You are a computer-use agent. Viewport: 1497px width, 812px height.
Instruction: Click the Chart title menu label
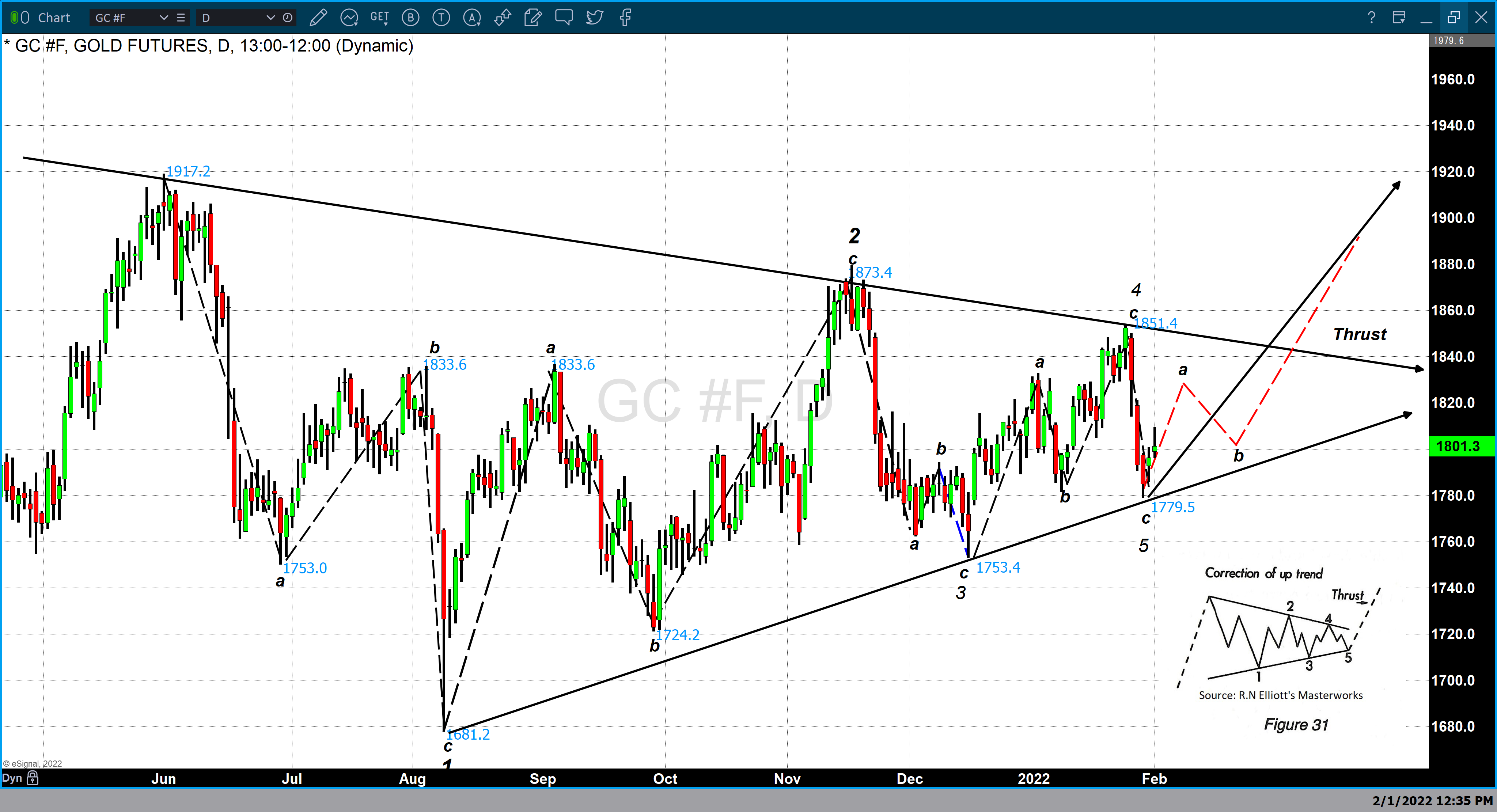[x=54, y=18]
